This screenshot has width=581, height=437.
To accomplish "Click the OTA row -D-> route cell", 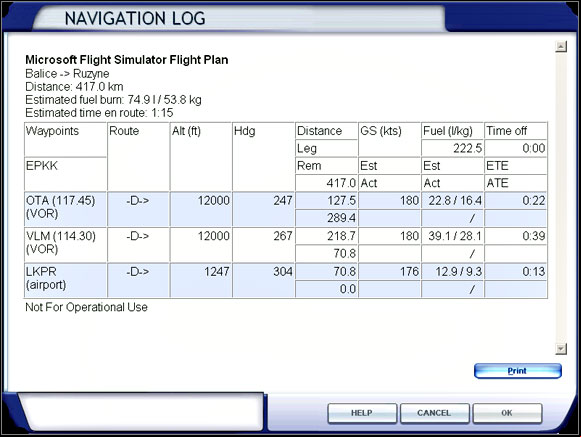I will click(x=138, y=209).
